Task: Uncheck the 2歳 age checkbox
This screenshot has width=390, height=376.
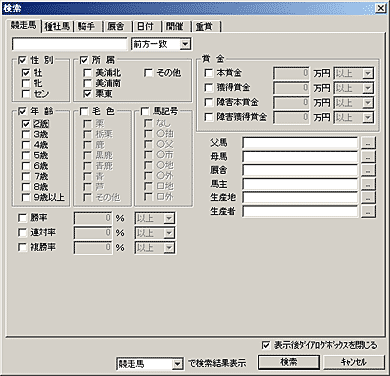Action: coord(26,124)
